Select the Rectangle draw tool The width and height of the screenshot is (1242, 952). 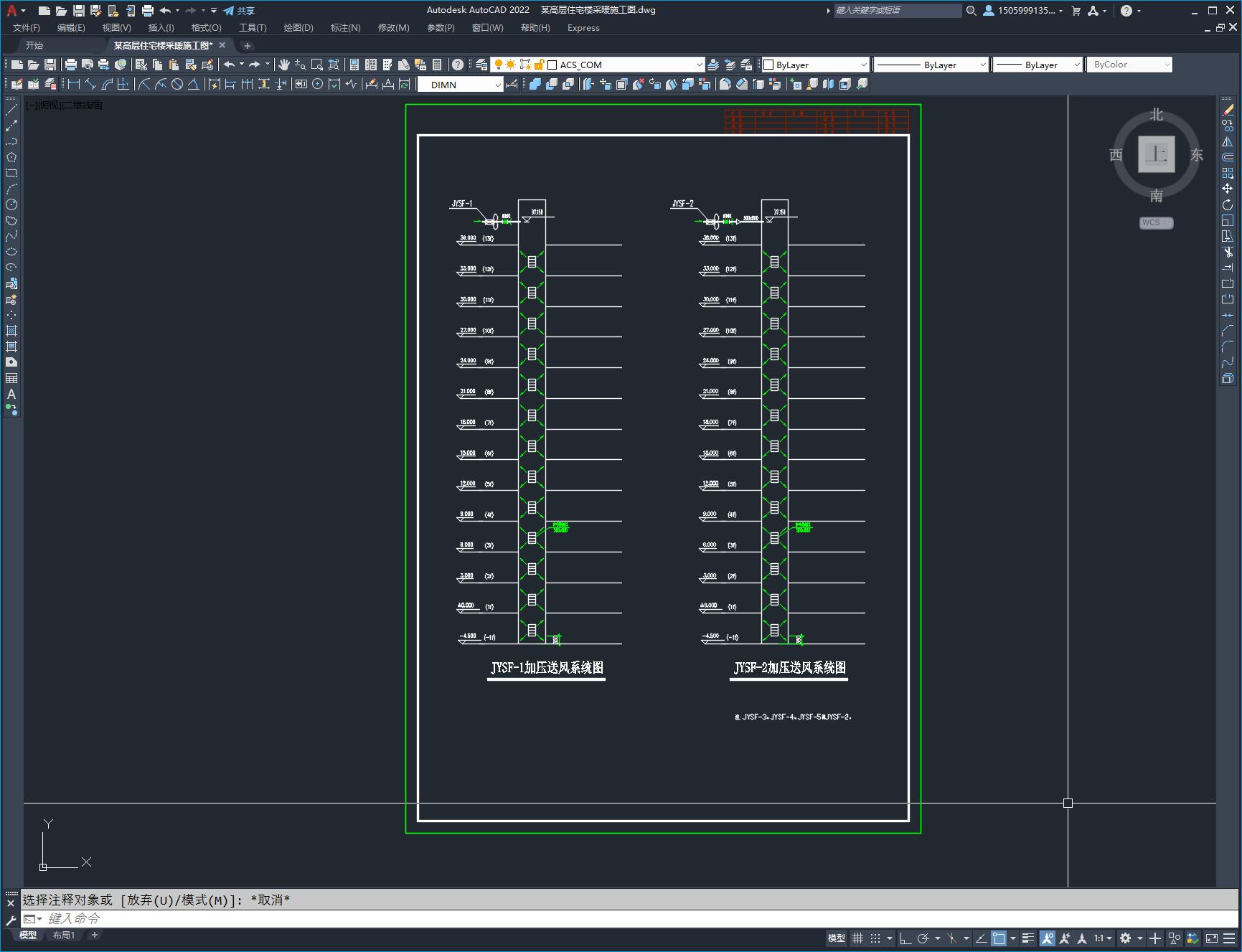(x=11, y=173)
